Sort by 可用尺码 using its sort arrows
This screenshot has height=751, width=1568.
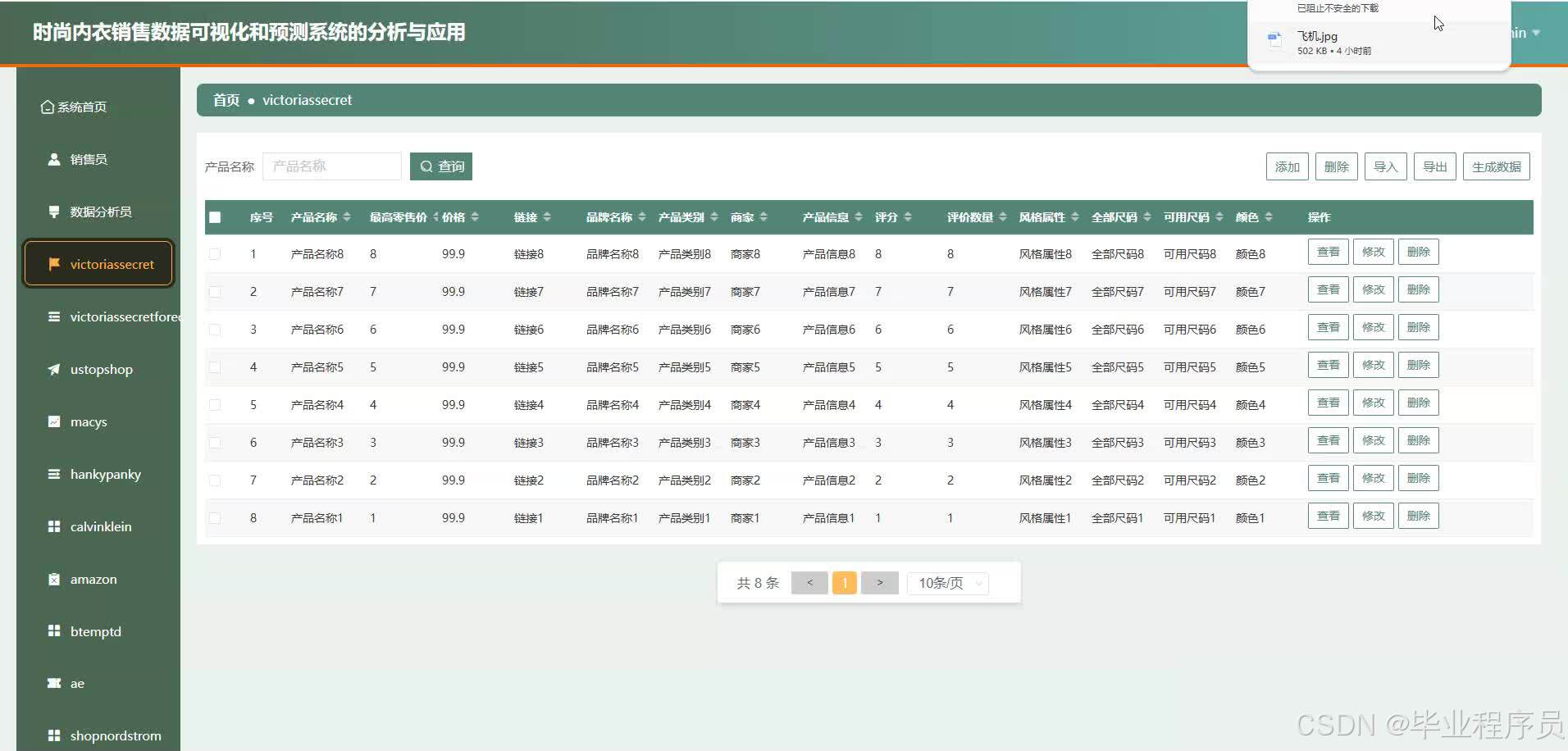[1219, 217]
